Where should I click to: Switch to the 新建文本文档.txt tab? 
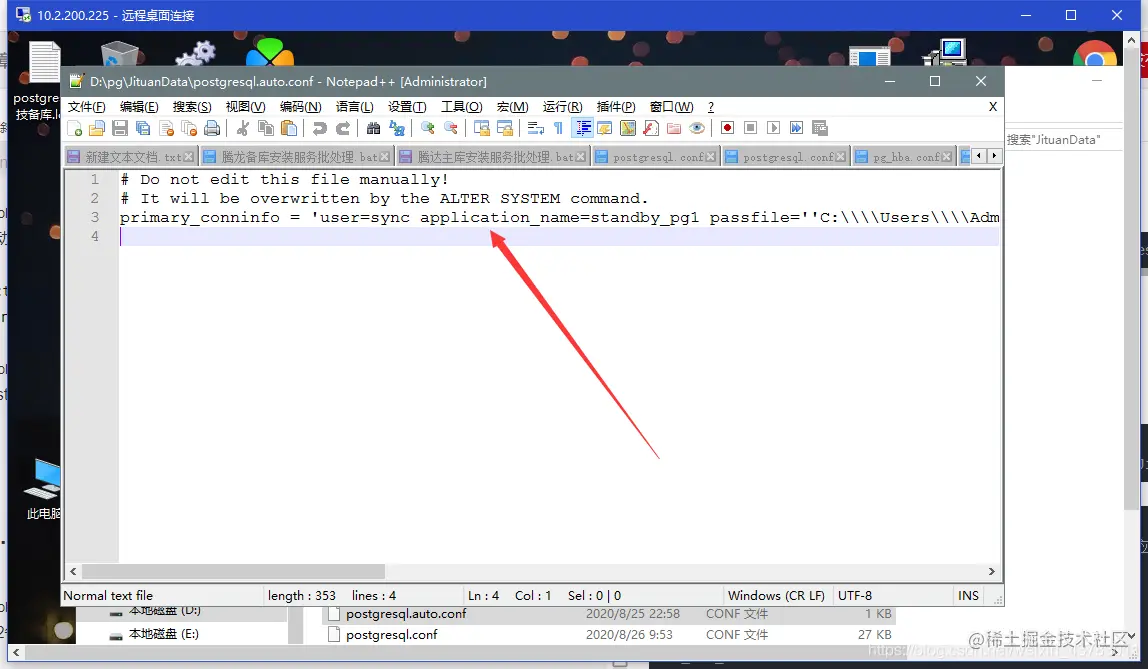coord(130,157)
